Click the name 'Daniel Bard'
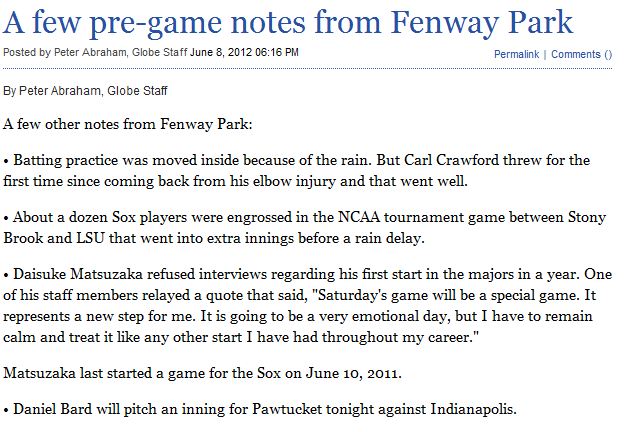Viewport: 627px width, 432px height. click(x=53, y=409)
